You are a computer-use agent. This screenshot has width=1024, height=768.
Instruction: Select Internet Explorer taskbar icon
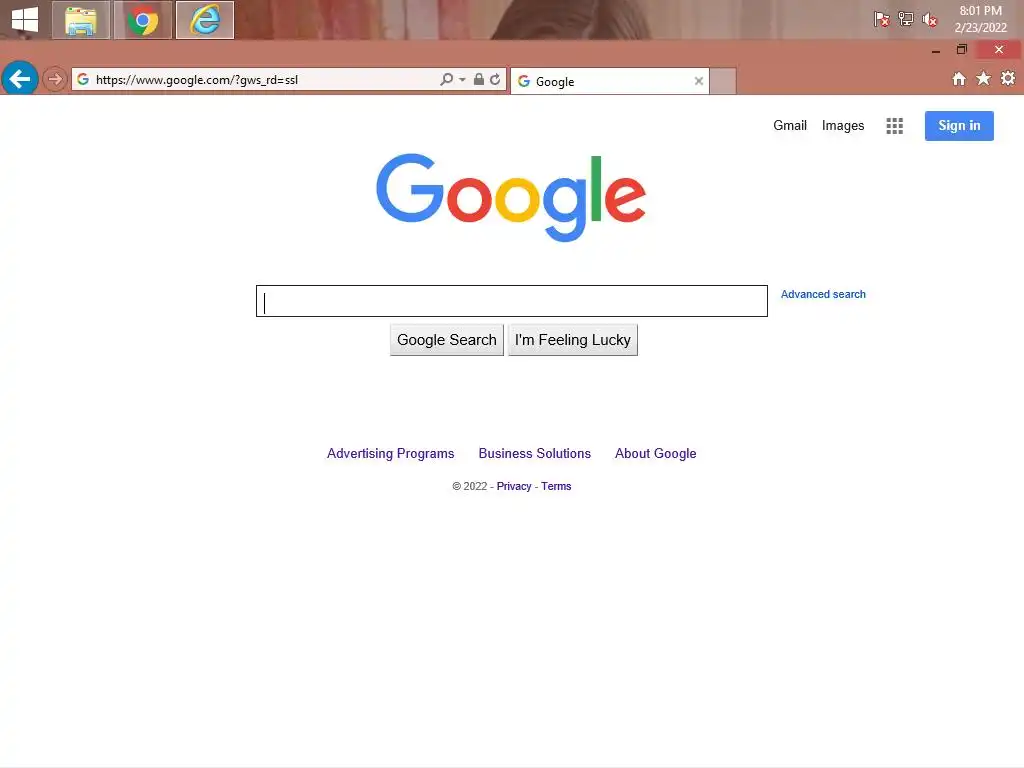pyautogui.click(x=205, y=20)
